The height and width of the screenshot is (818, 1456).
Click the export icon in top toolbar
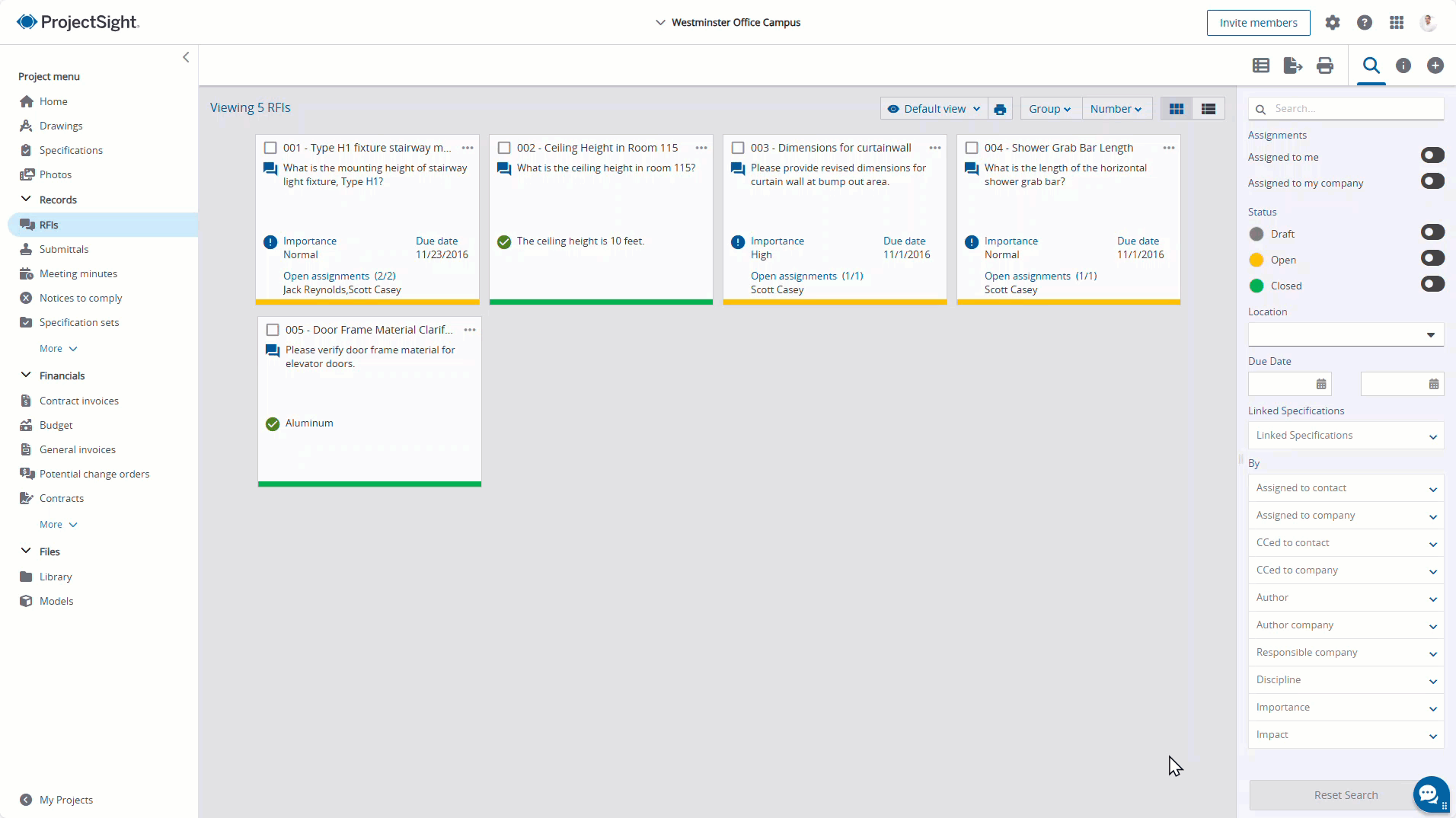click(1292, 66)
